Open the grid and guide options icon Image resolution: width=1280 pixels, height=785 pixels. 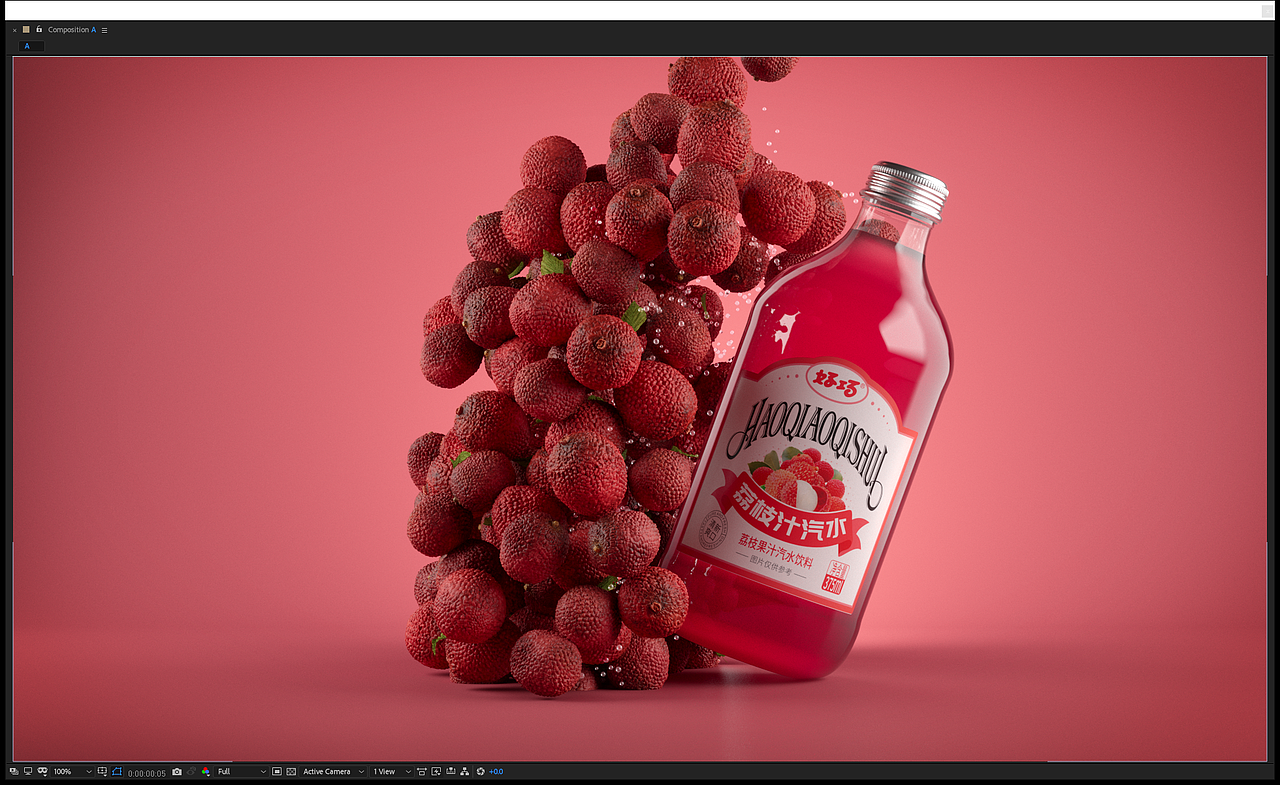(102, 772)
